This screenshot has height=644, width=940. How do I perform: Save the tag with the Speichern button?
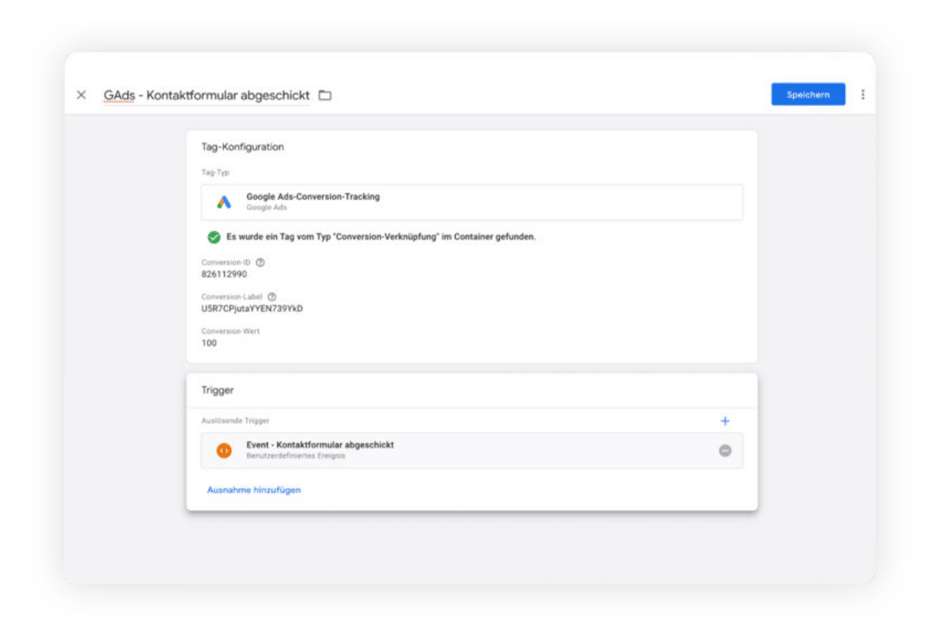coord(808,94)
